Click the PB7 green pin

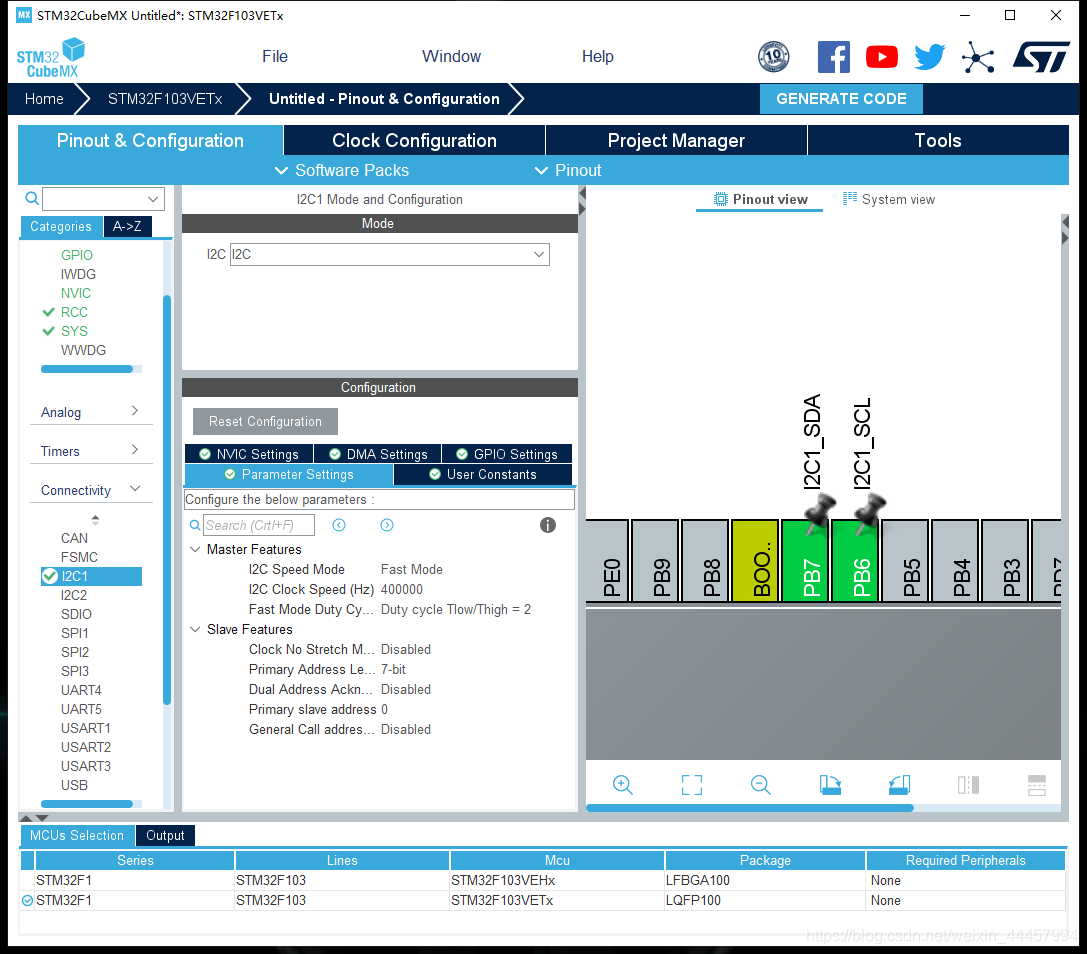[805, 560]
